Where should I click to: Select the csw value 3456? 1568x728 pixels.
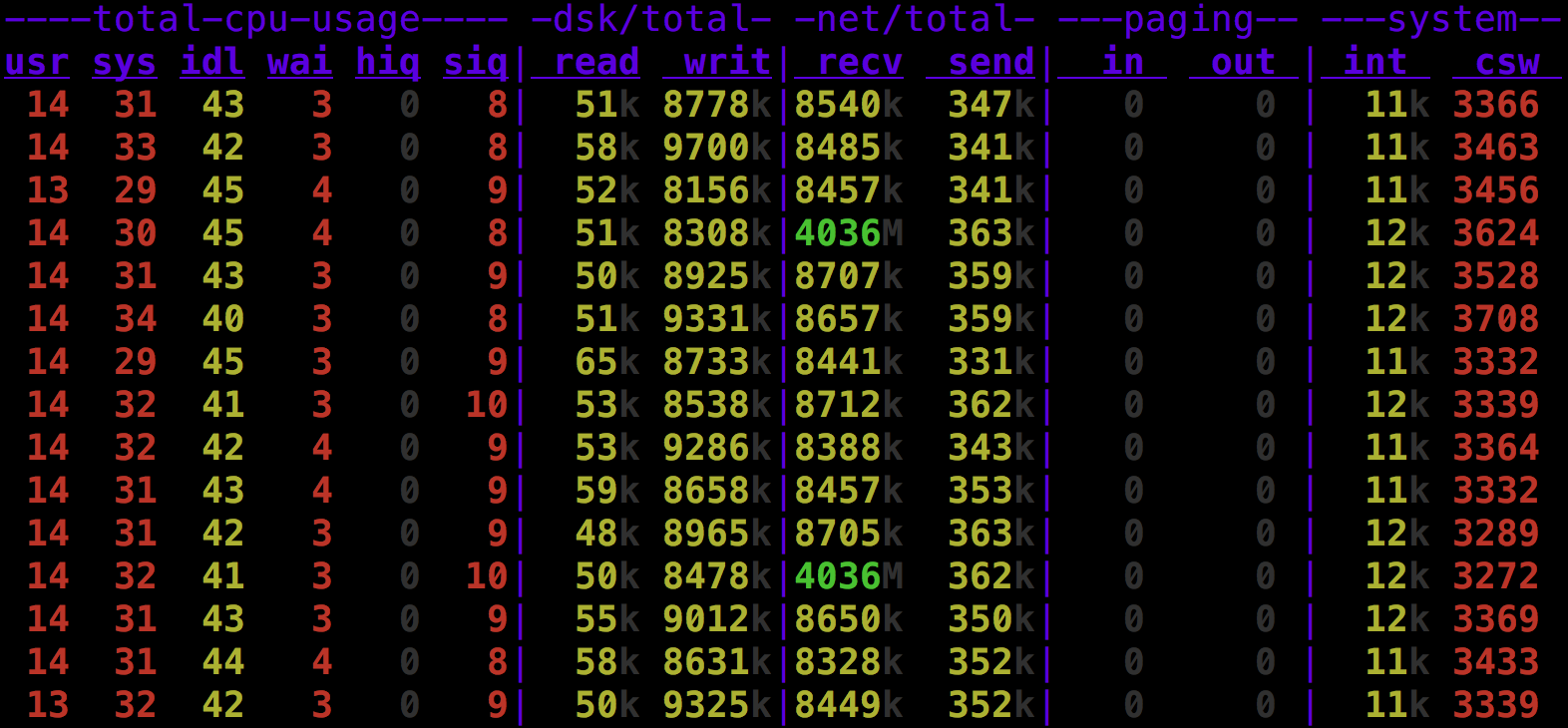1496,190
